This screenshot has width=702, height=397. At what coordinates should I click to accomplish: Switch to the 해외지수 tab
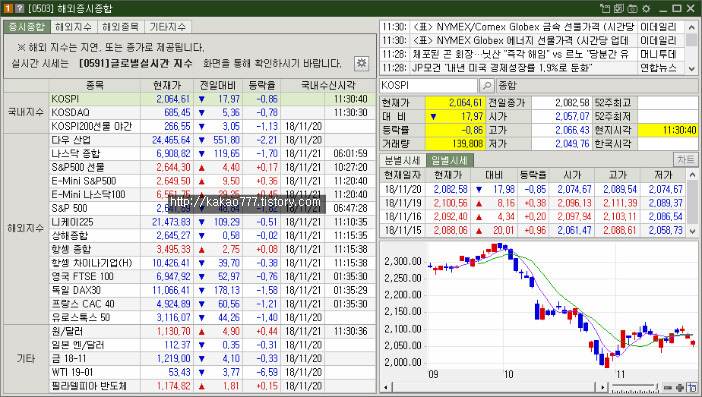tap(73, 27)
